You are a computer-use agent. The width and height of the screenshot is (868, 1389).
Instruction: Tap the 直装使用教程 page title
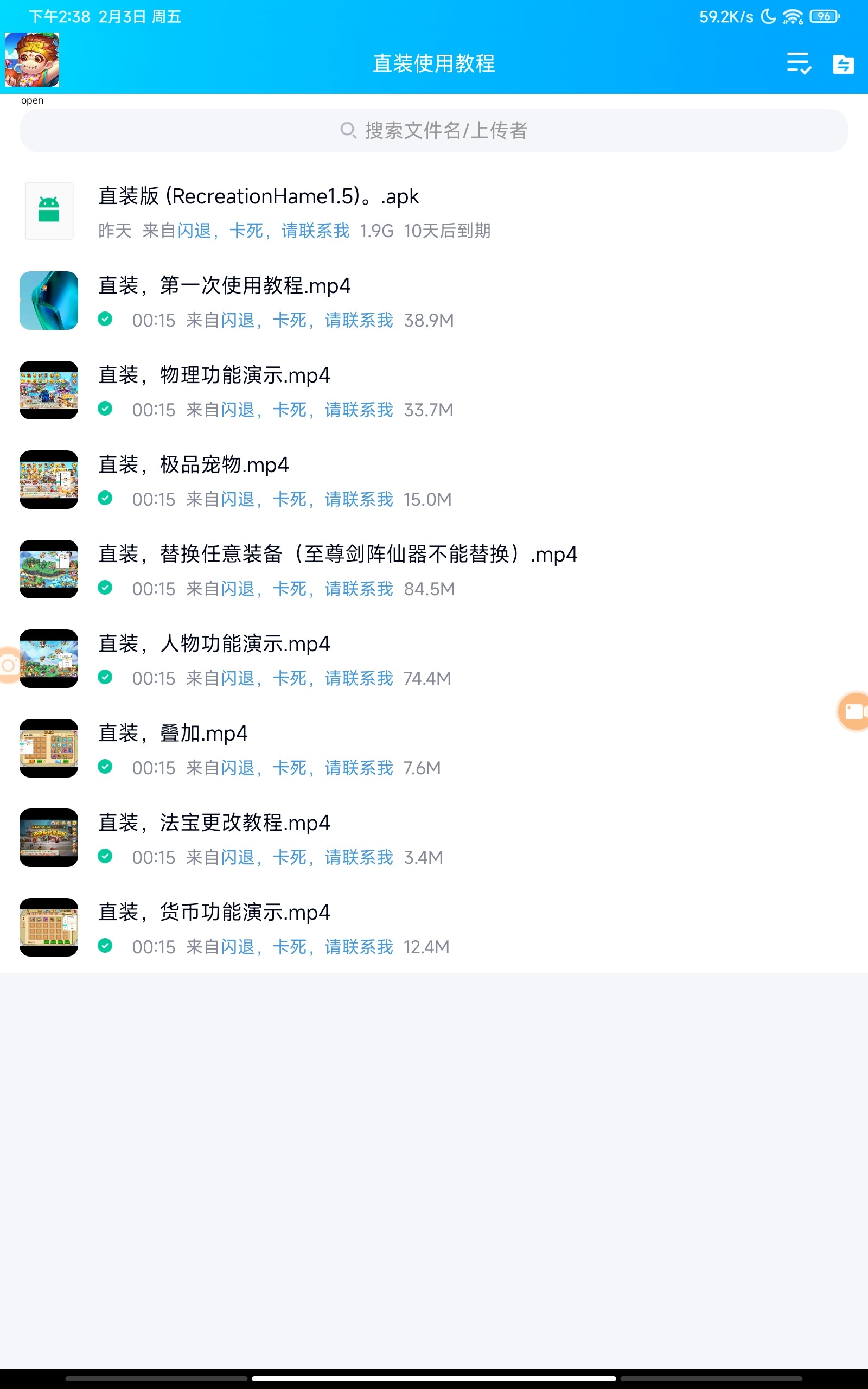pos(434,63)
